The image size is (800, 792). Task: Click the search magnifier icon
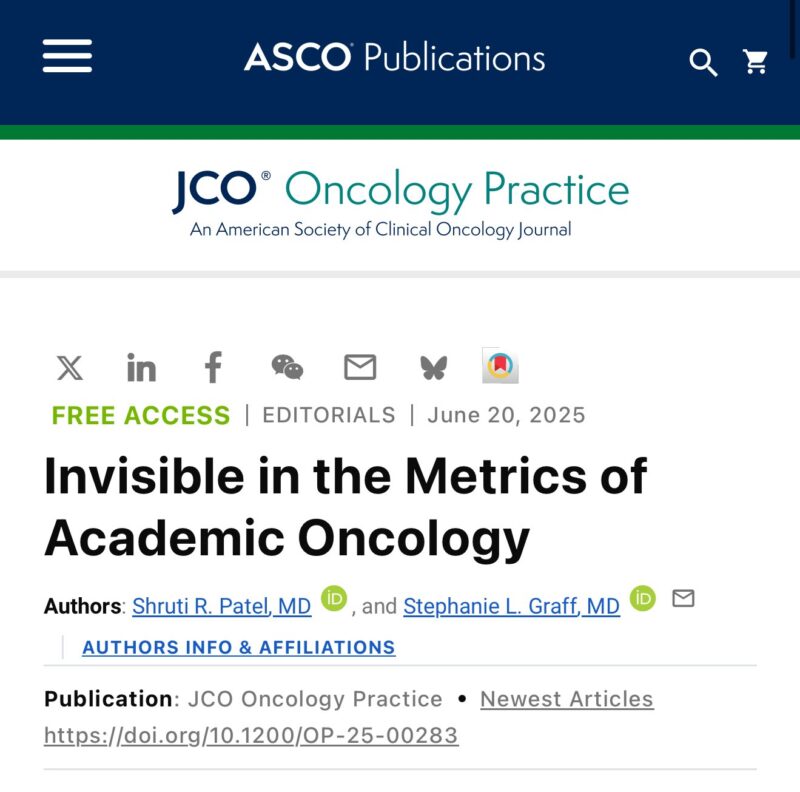[x=703, y=62]
